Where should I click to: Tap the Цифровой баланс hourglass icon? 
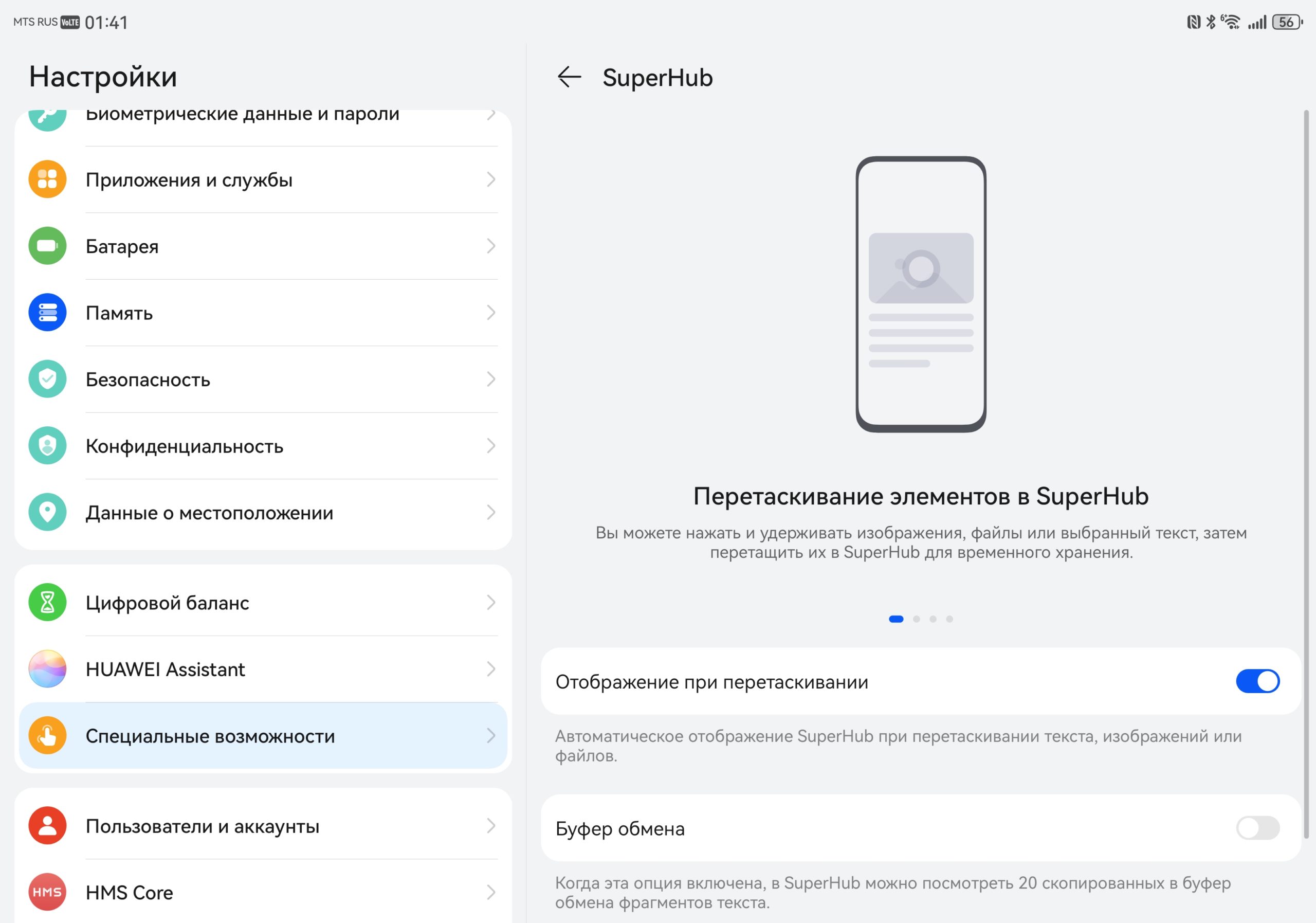(48, 602)
